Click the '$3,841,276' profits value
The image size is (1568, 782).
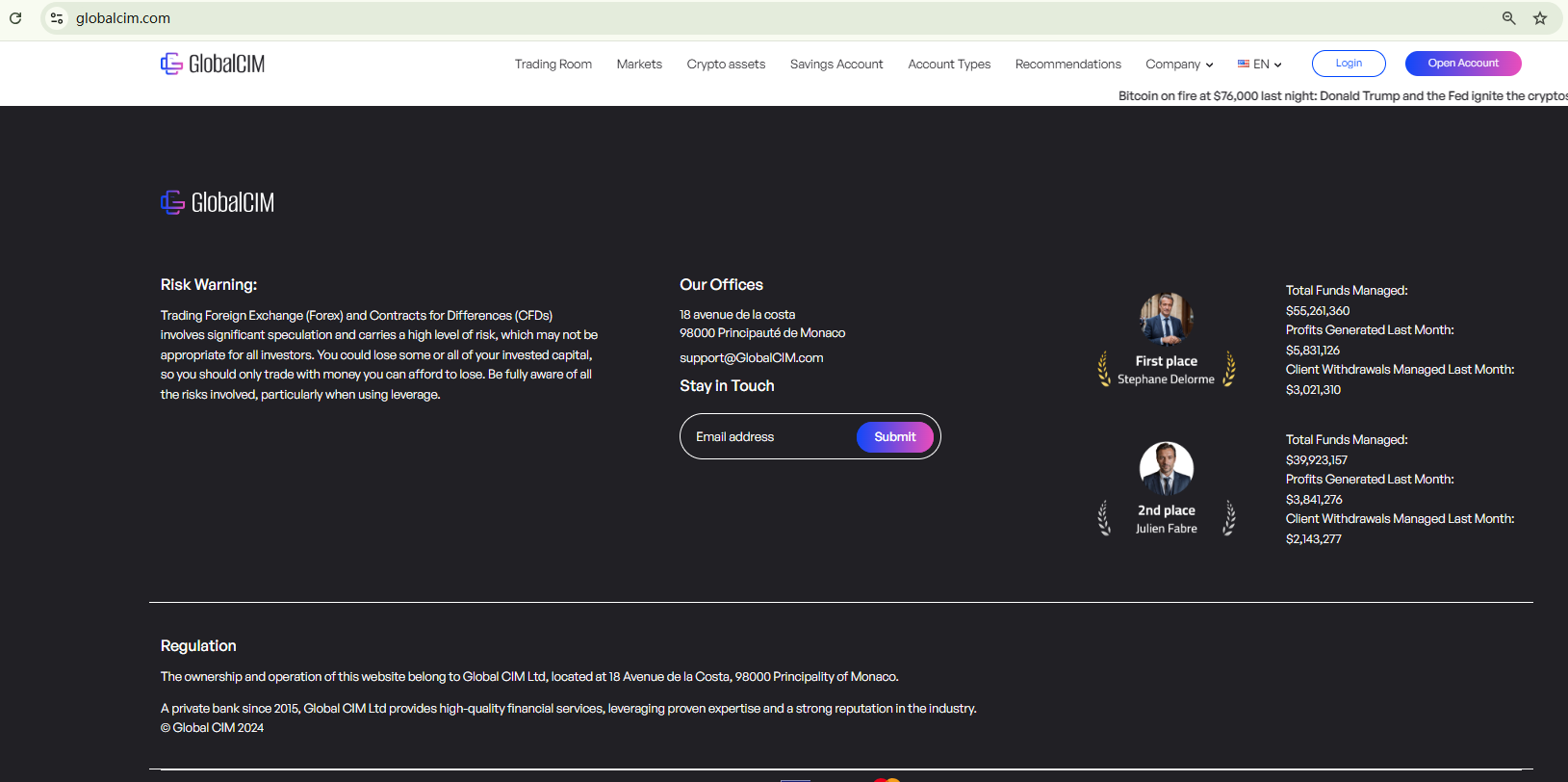pos(1315,500)
